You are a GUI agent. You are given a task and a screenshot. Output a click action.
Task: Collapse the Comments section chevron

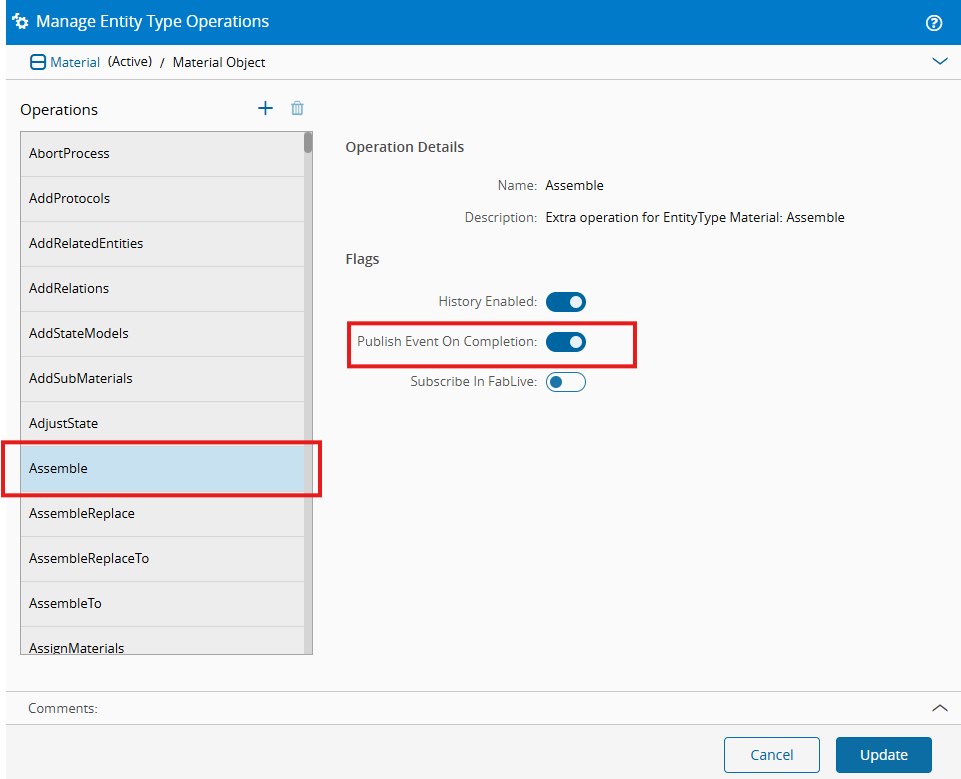click(939, 707)
